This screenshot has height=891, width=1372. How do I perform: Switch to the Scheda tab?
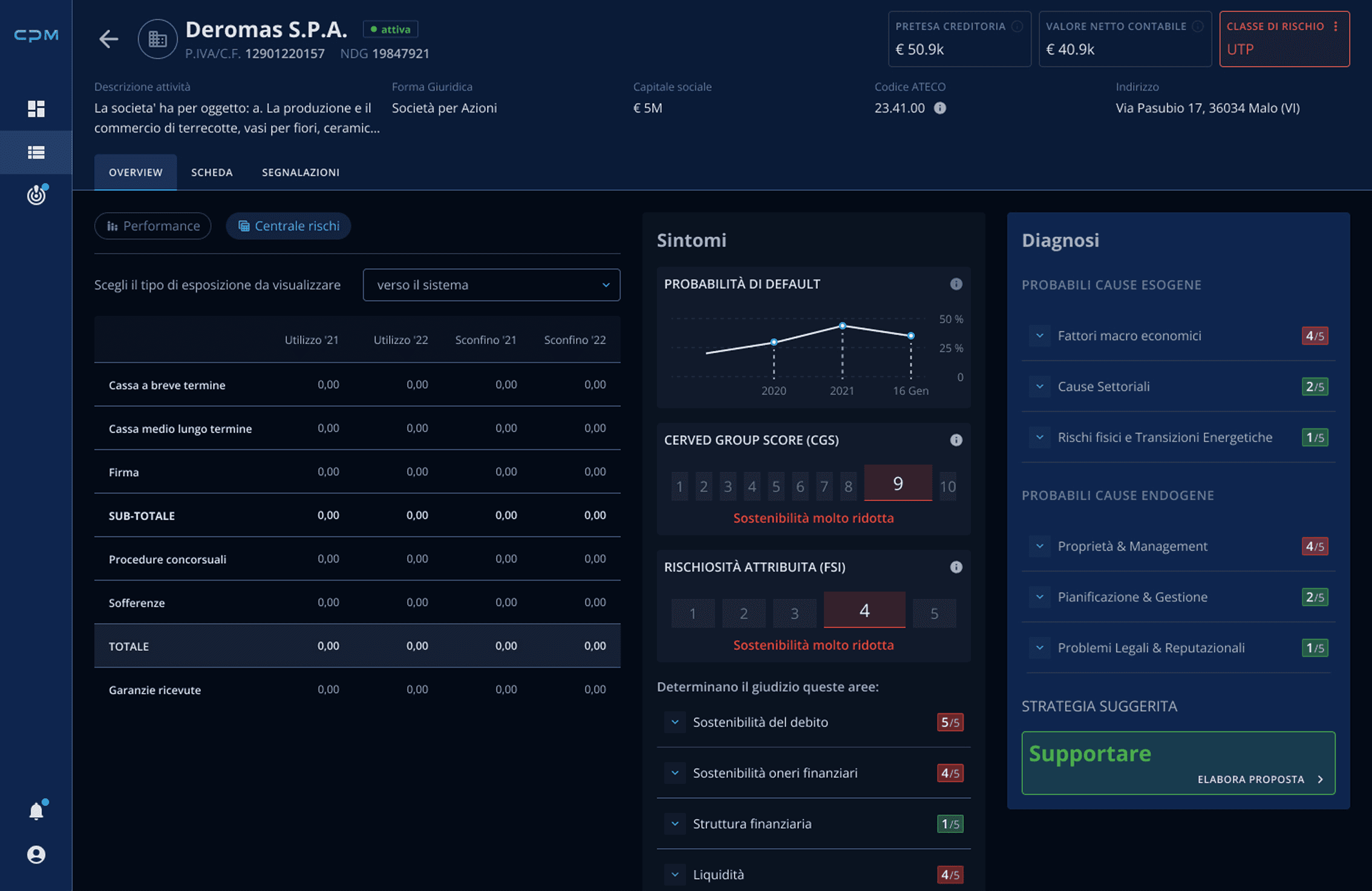click(212, 172)
